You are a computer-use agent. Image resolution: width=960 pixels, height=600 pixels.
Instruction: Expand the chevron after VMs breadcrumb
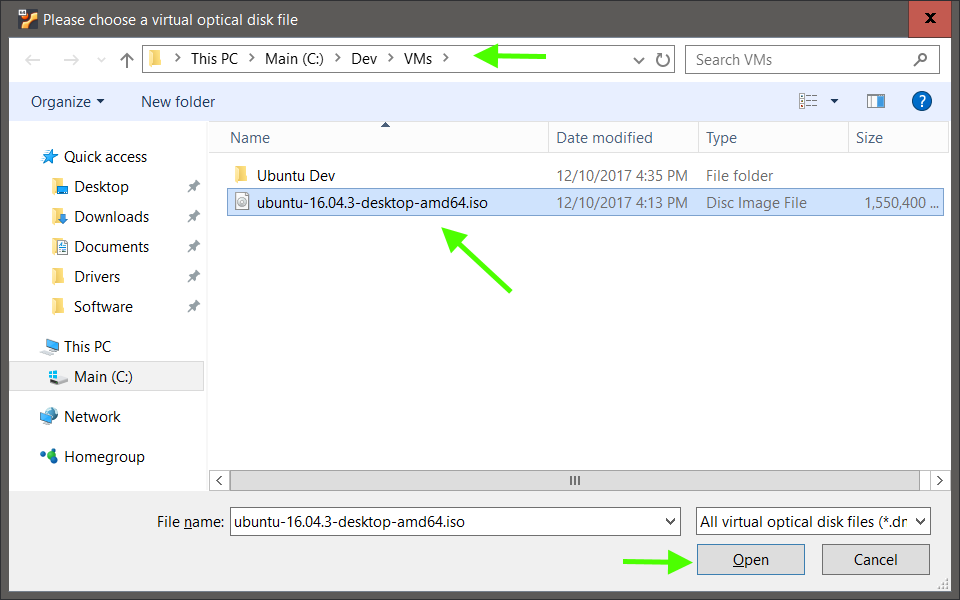point(446,58)
